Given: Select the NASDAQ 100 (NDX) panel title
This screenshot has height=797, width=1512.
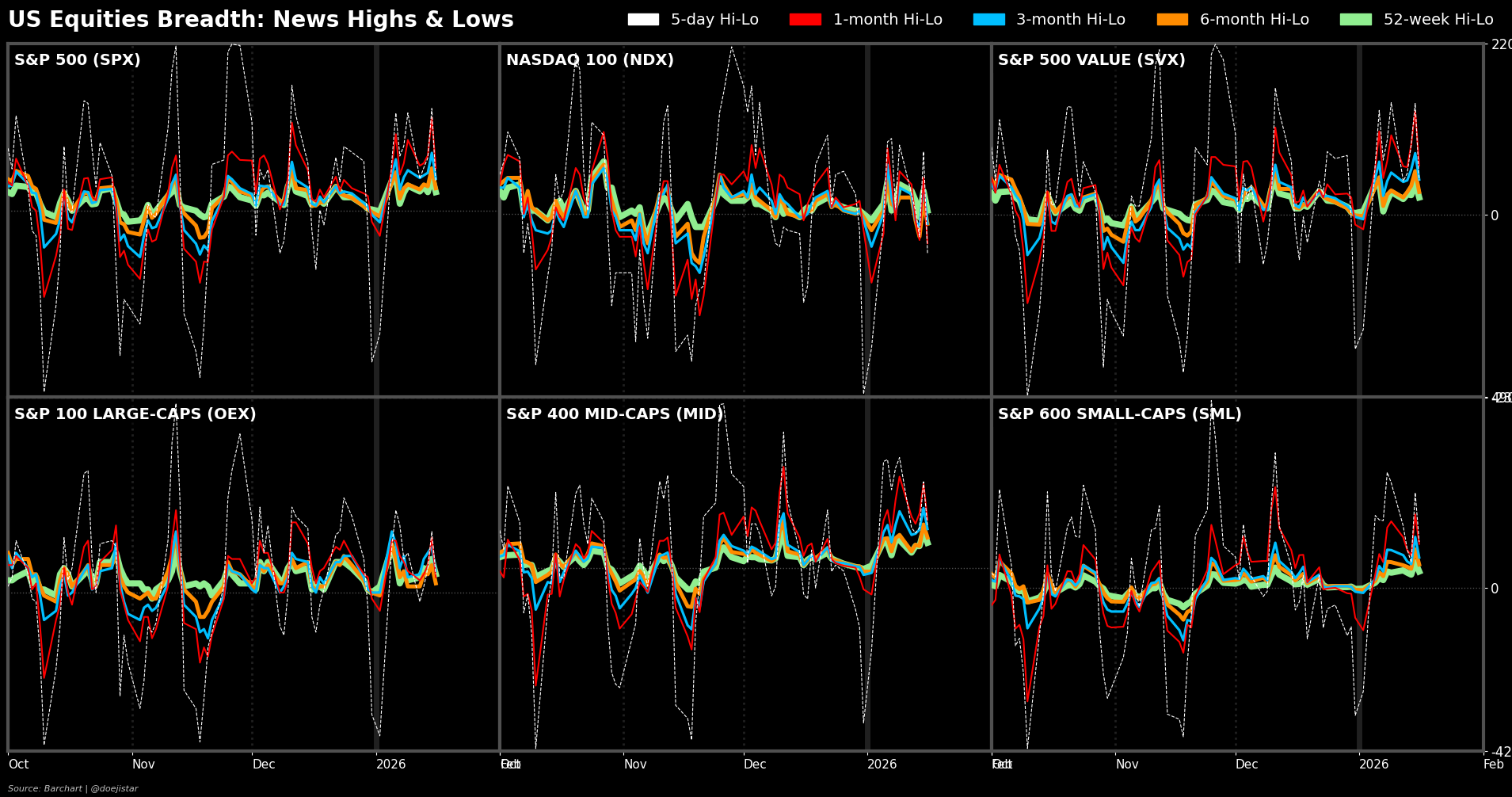Looking at the screenshot, I should pyautogui.click(x=590, y=61).
